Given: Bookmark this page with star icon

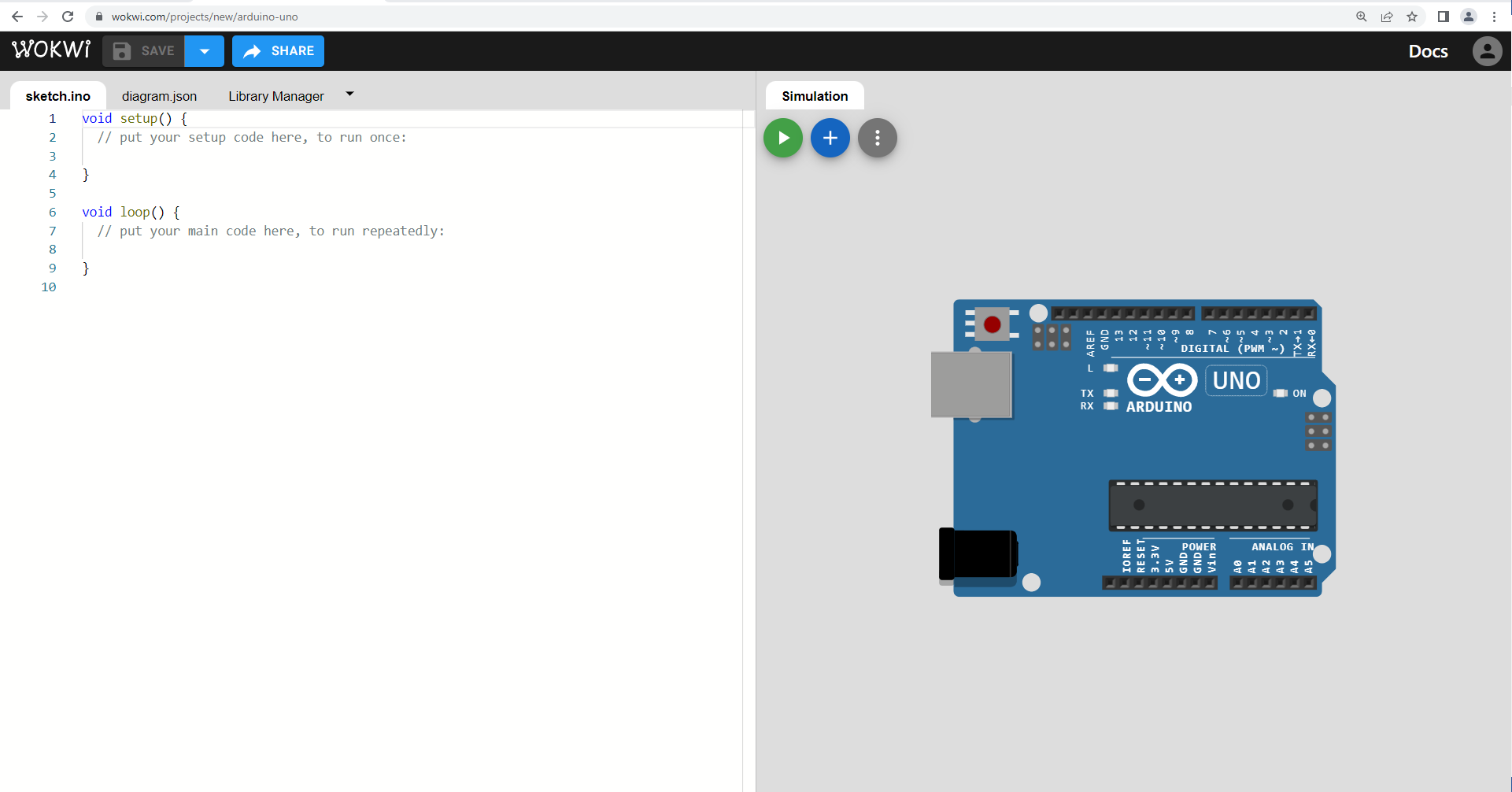Looking at the screenshot, I should point(1412,17).
